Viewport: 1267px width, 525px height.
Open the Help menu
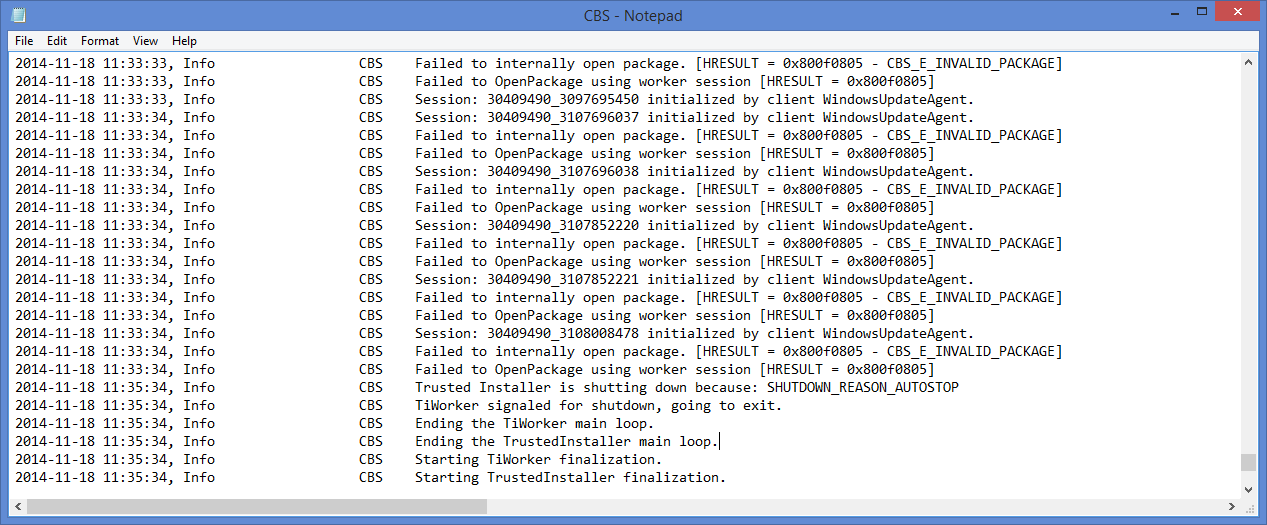pos(184,41)
